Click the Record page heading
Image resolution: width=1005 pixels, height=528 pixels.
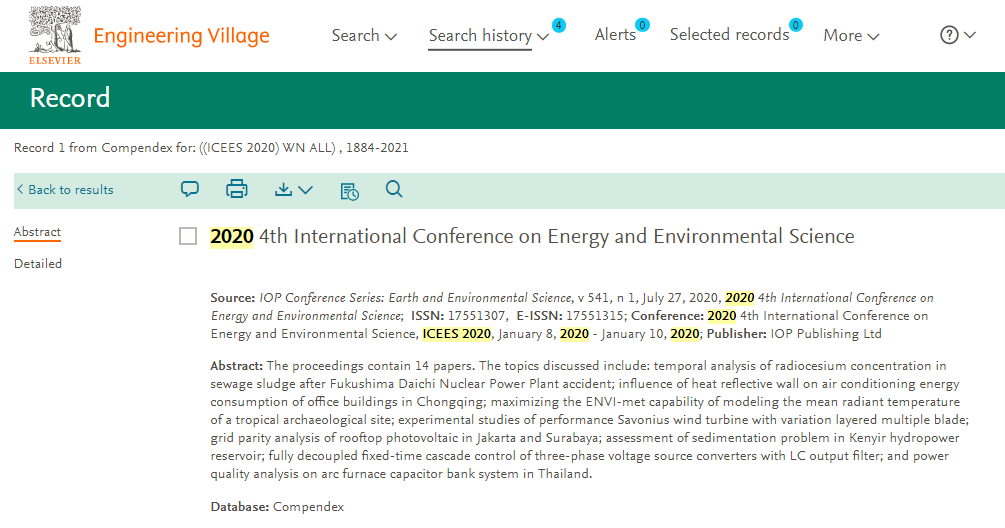click(x=70, y=98)
